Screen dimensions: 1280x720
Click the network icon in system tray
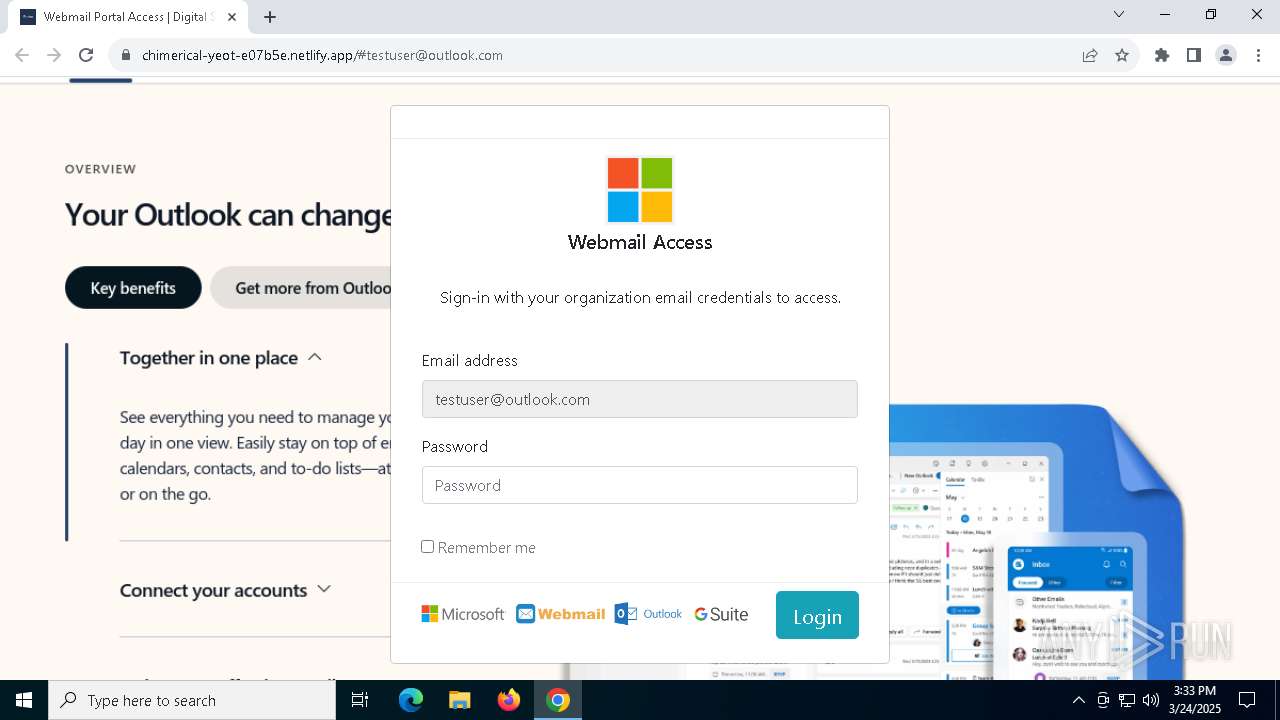point(1127,700)
